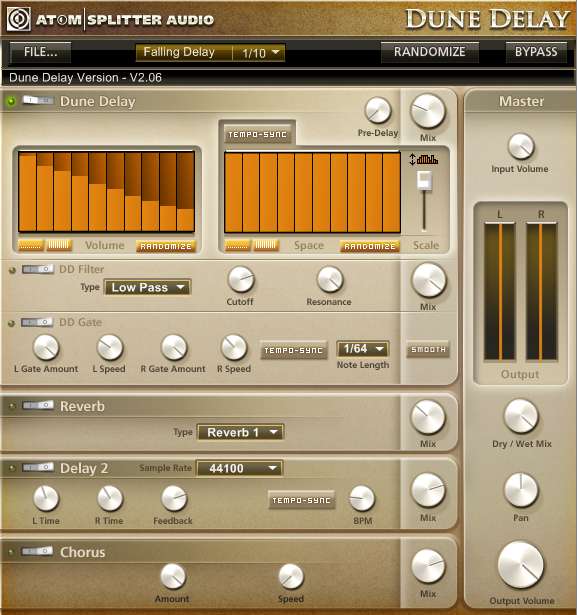Click the R Gate Amount knob
The width and height of the screenshot is (577, 615).
[174, 347]
